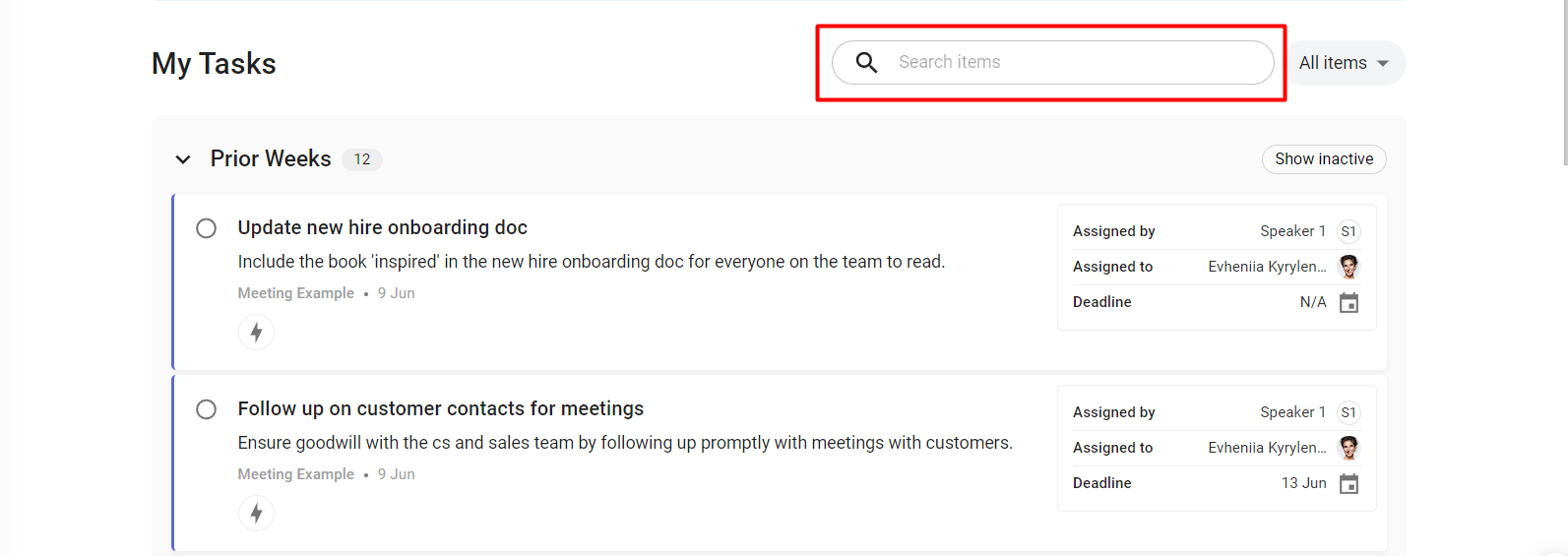This screenshot has height=556, width=1568.
Task: Toggle Show inactive tasks
Action: [1324, 159]
